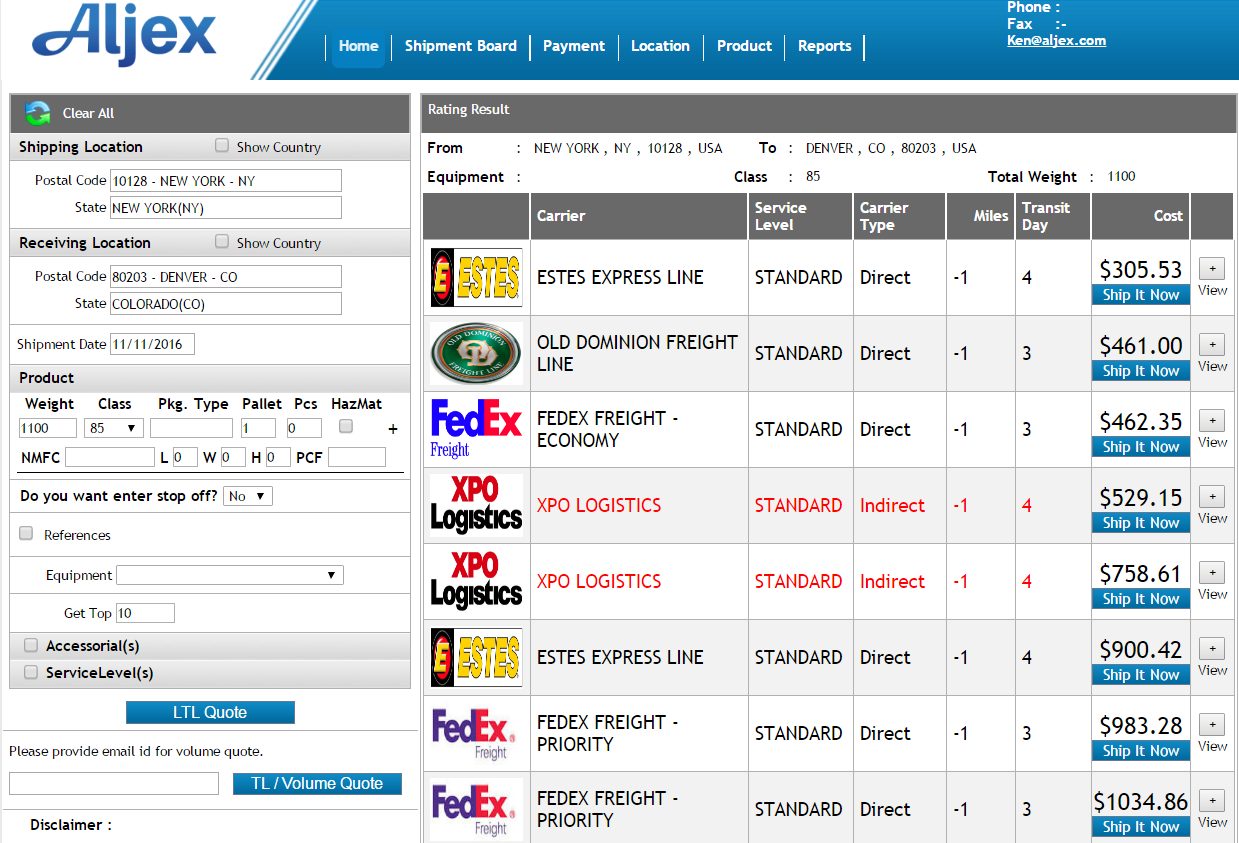The image size is (1239, 843).
Task: Enable the References checkbox
Action: pyautogui.click(x=25, y=534)
